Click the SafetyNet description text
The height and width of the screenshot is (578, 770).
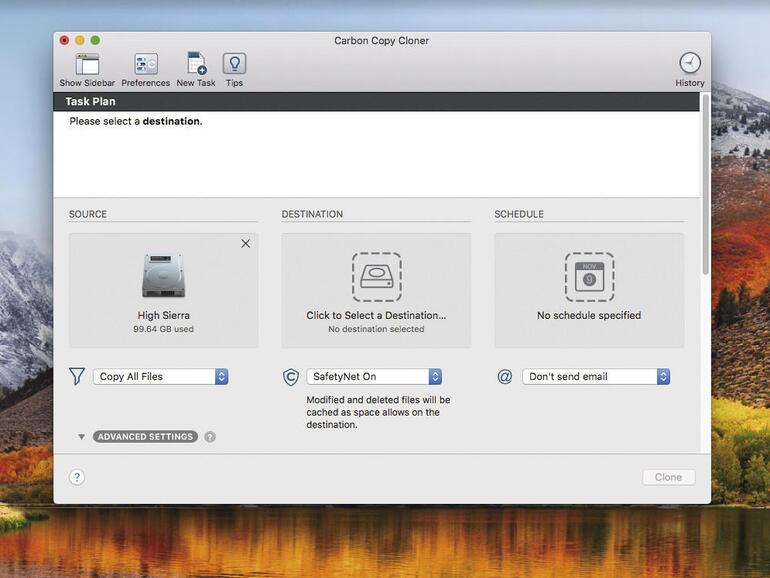(x=378, y=412)
